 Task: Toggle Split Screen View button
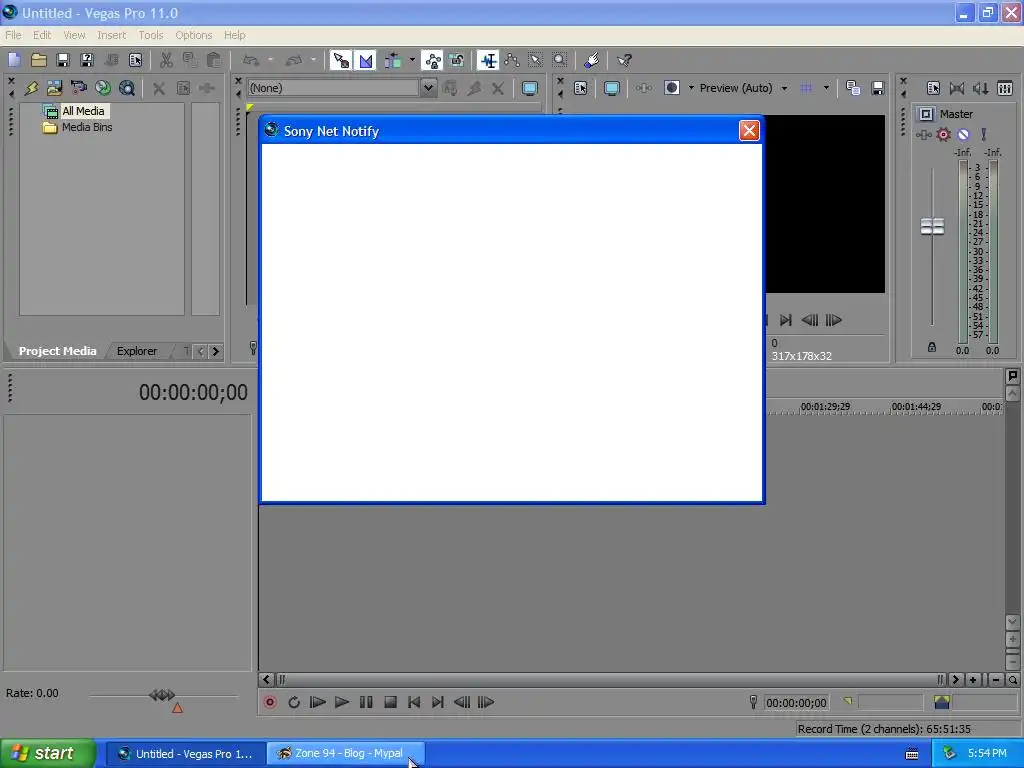click(x=671, y=88)
